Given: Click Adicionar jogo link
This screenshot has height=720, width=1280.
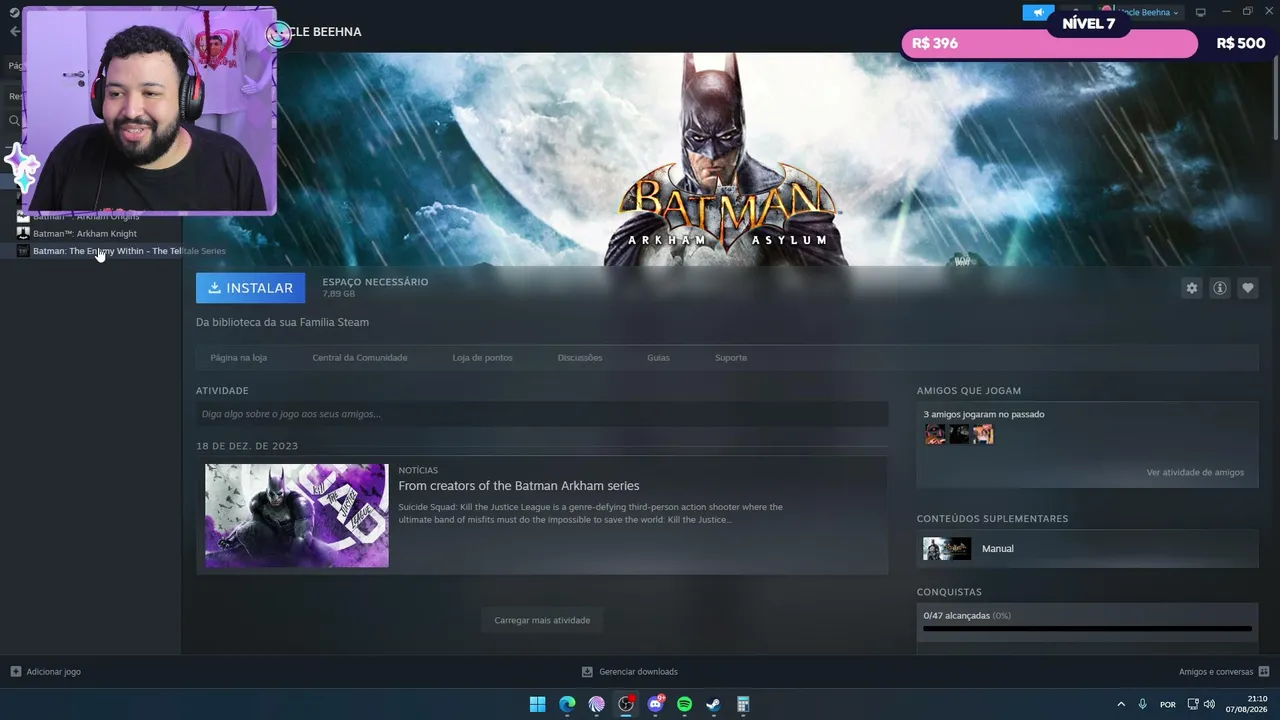Looking at the screenshot, I should pyautogui.click(x=54, y=672).
